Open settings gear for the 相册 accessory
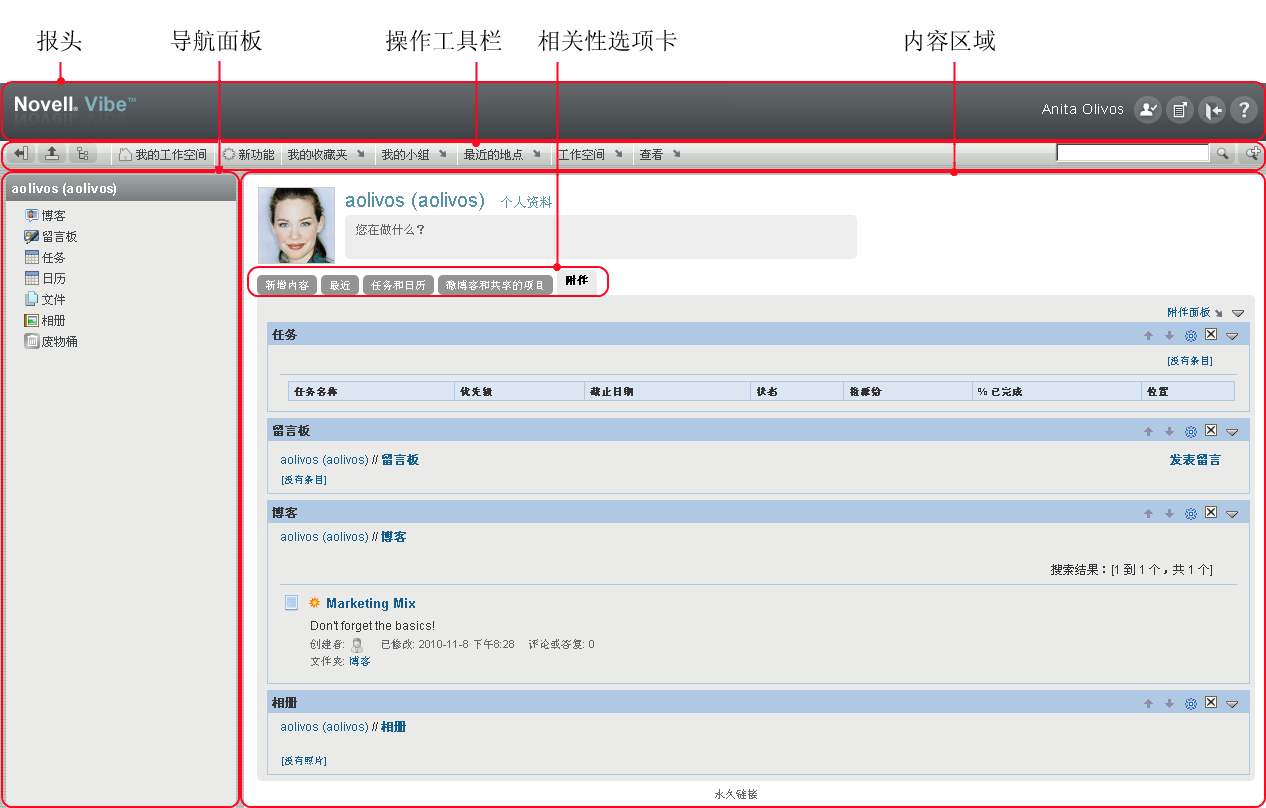Viewport: 1266px width, 808px height. click(x=1191, y=704)
